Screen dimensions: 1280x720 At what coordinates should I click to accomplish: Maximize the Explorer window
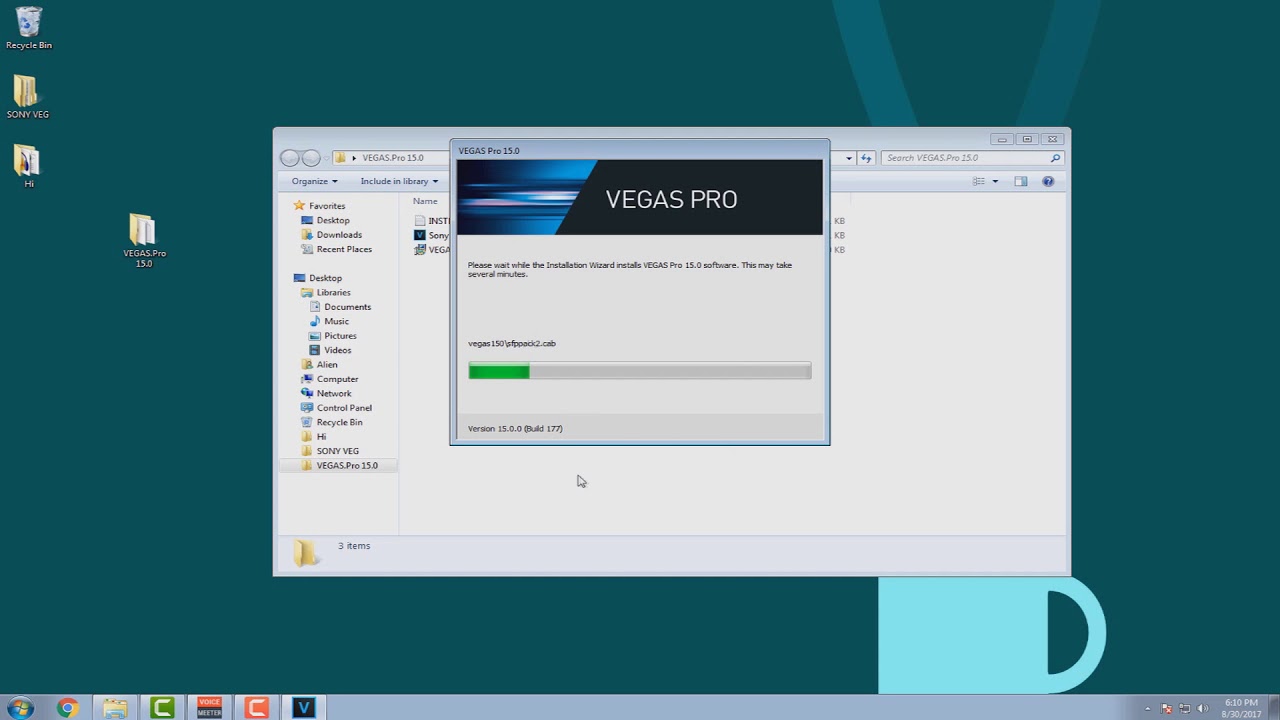(x=1027, y=139)
